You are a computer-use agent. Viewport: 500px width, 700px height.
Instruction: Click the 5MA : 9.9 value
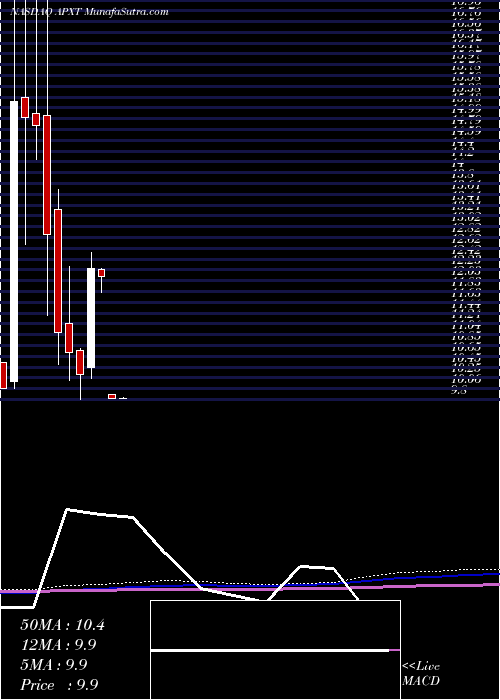point(54,665)
